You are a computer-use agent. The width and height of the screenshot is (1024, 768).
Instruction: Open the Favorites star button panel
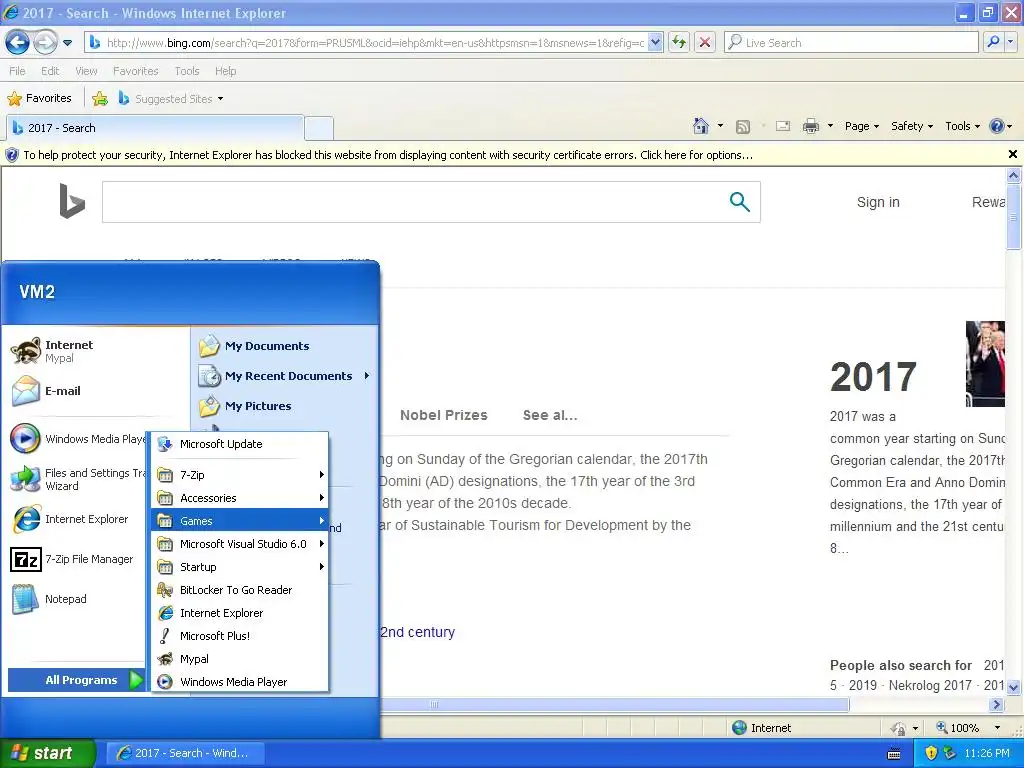coord(39,99)
